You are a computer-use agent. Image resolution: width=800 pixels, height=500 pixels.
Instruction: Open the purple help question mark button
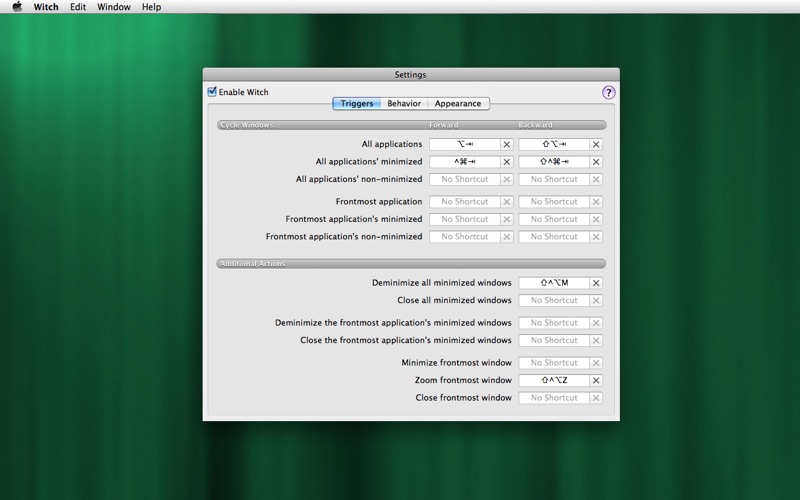point(608,92)
